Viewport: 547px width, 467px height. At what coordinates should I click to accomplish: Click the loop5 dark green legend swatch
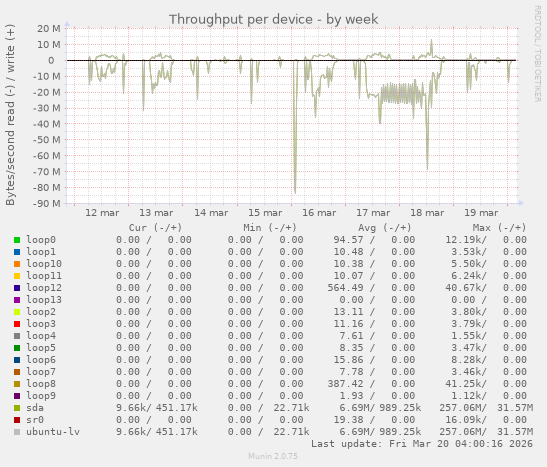(17, 348)
